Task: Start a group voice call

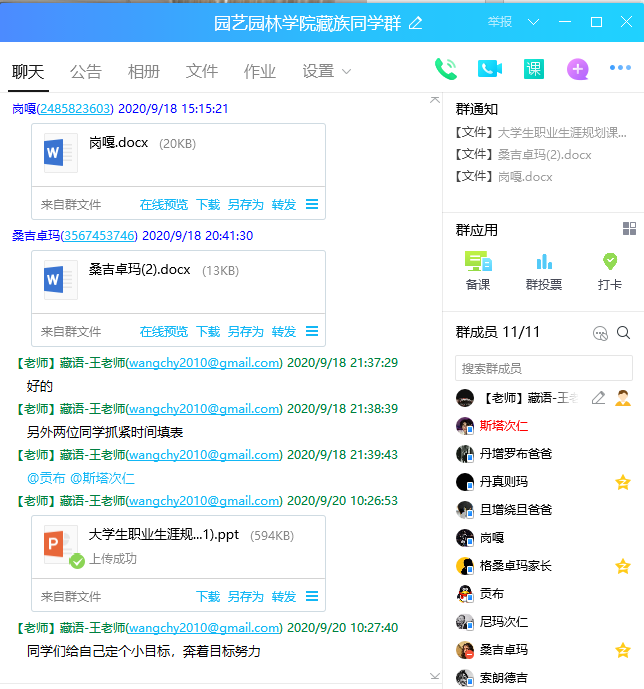Action: (445, 69)
